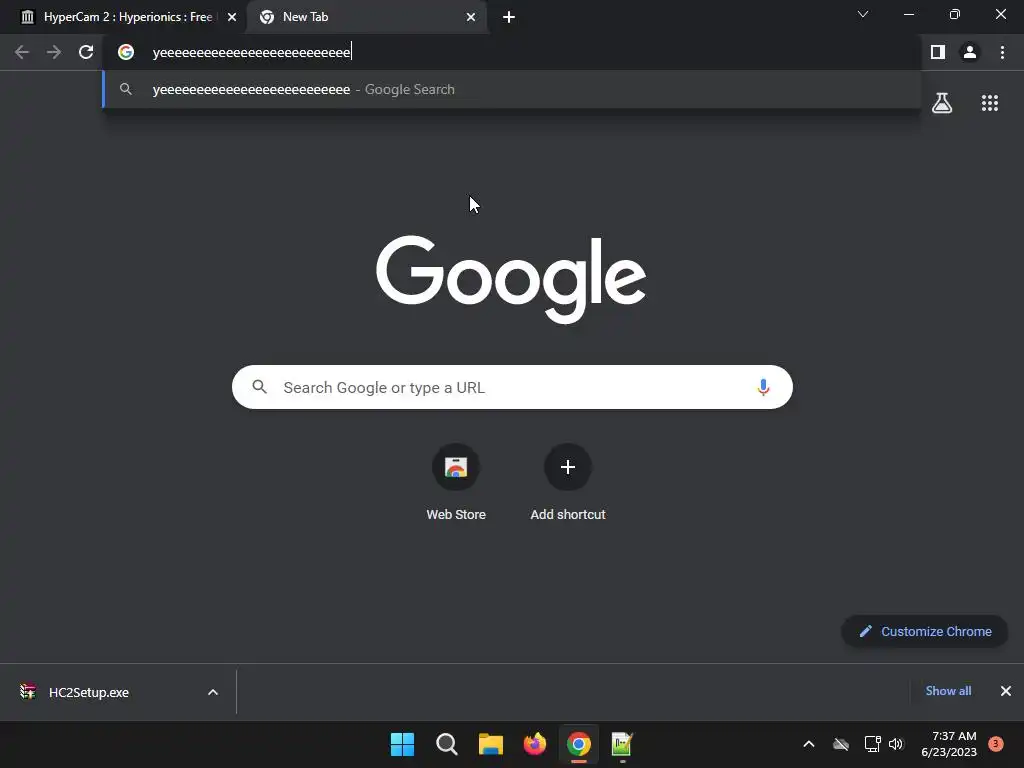Open Firefox from the taskbar
The width and height of the screenshot is (1024, 768).
535,744
